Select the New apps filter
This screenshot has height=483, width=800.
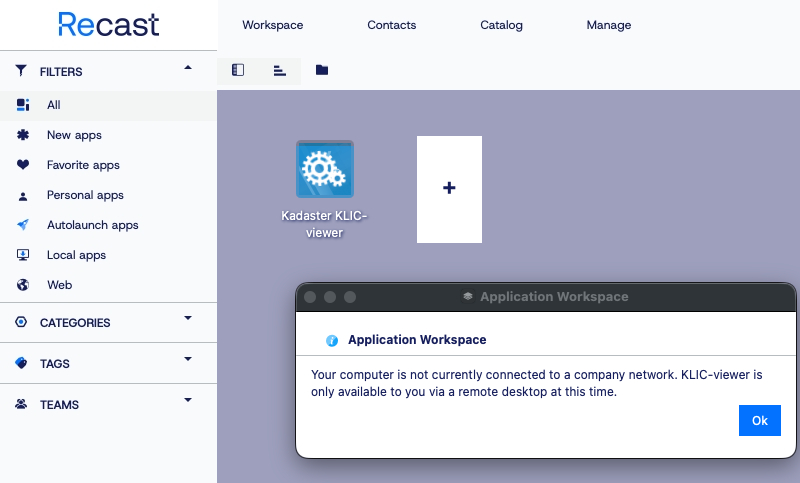pyautogui.click(x=74, y=135)
